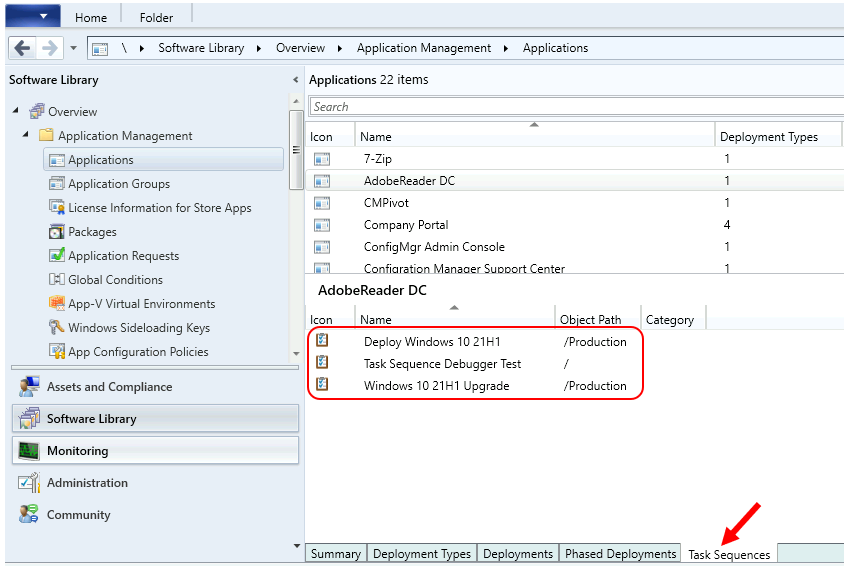852x566 pixels.
Task: Click Windows 10 21H1 Upgrade icon
Action: click(x=322, y=385)
